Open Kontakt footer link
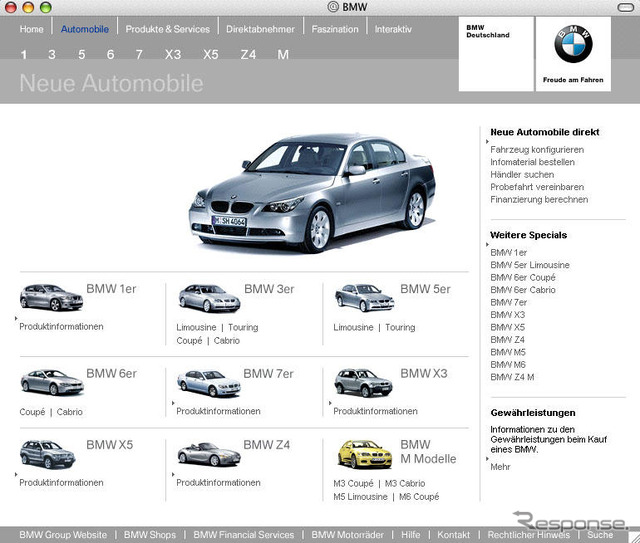The width and height of the screenshot is (640, 543). coord(453,535)
